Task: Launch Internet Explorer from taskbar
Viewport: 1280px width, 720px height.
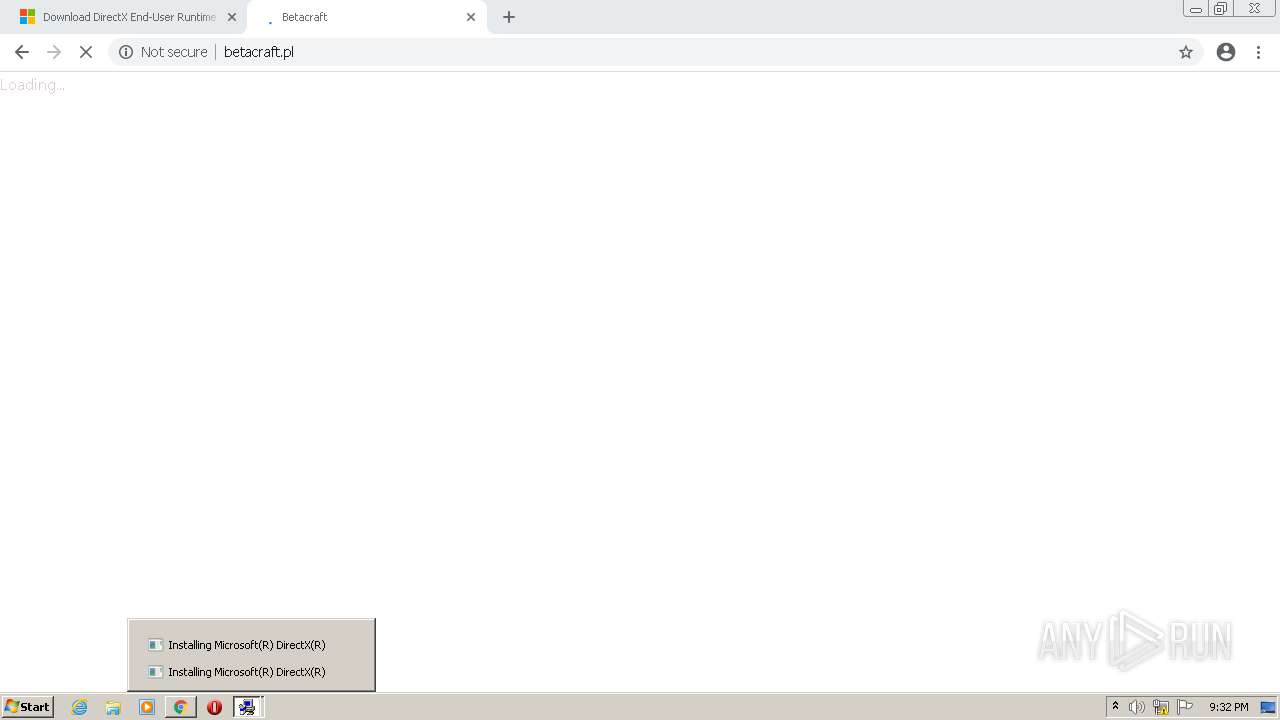Action: [80, 707]
